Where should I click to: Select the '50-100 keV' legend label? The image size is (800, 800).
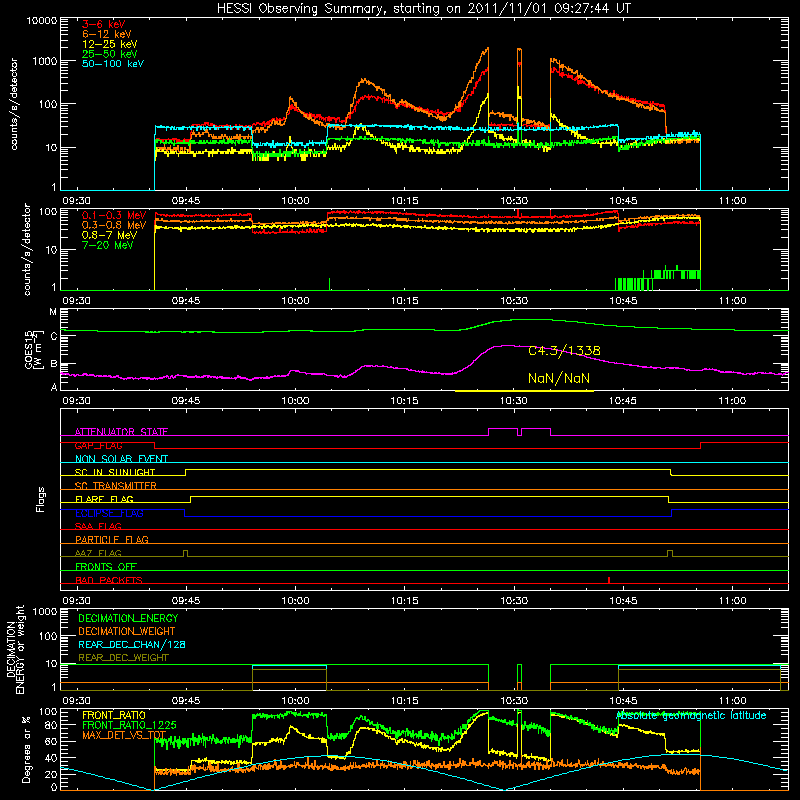point(113,64)
